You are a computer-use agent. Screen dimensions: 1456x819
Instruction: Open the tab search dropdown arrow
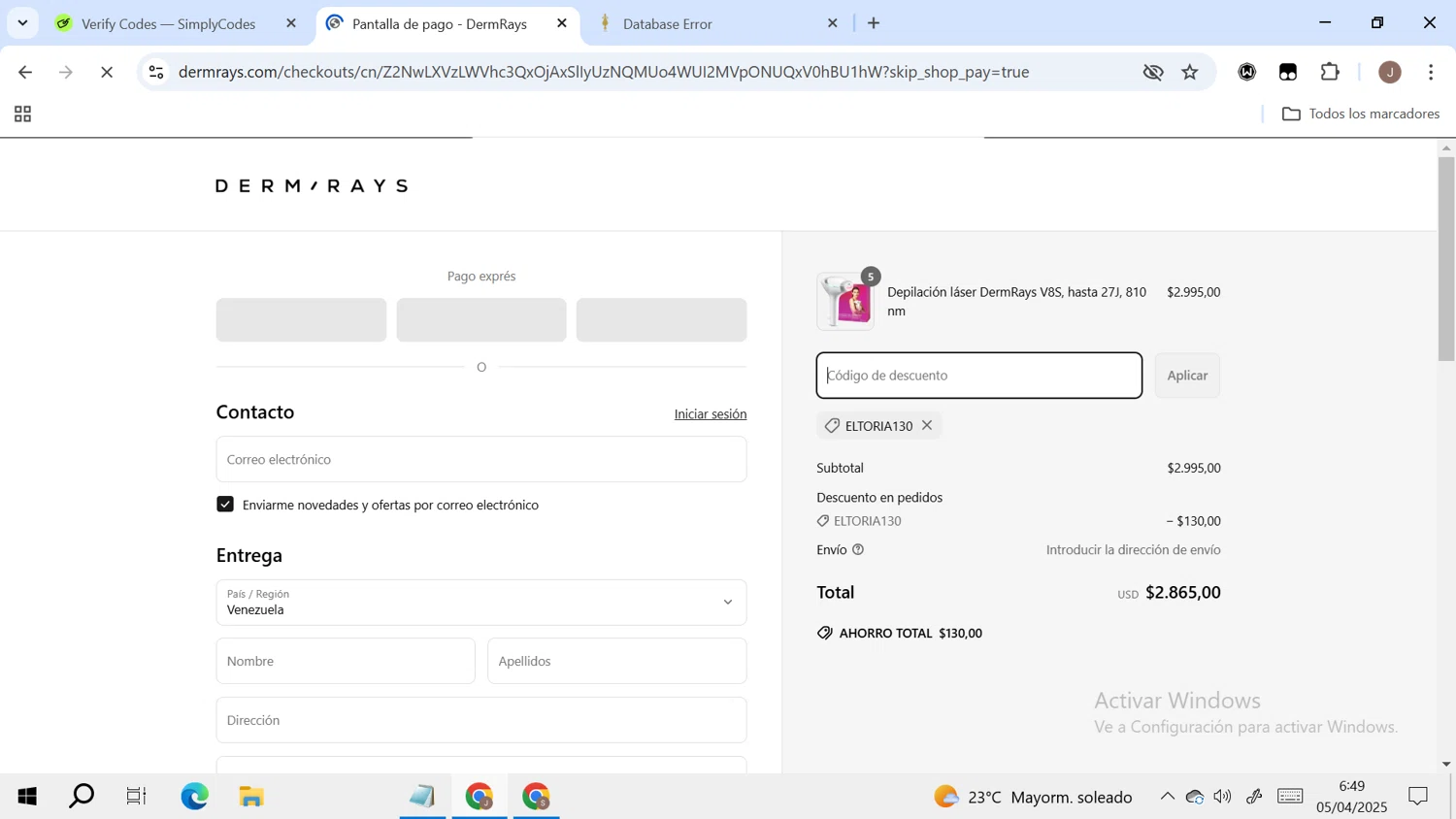coord(22,22)
